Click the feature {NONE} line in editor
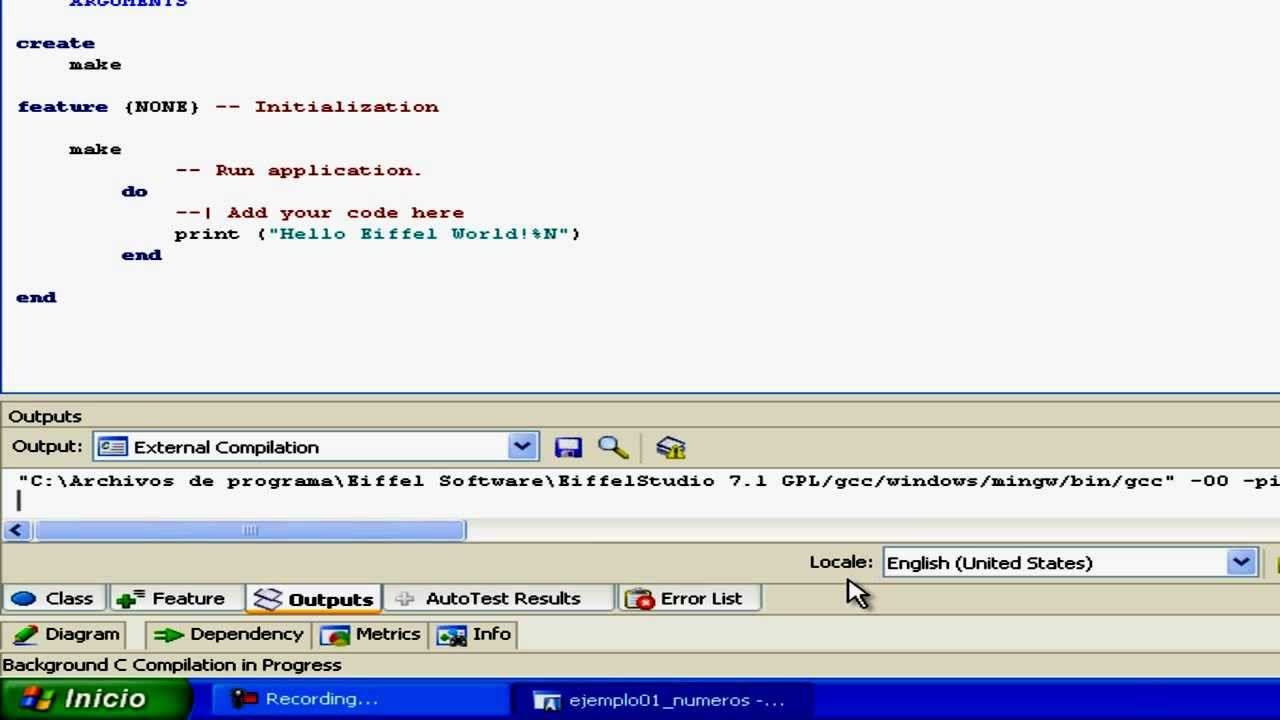This screenshot has height=720, width=1280. (x=228, y=106)
